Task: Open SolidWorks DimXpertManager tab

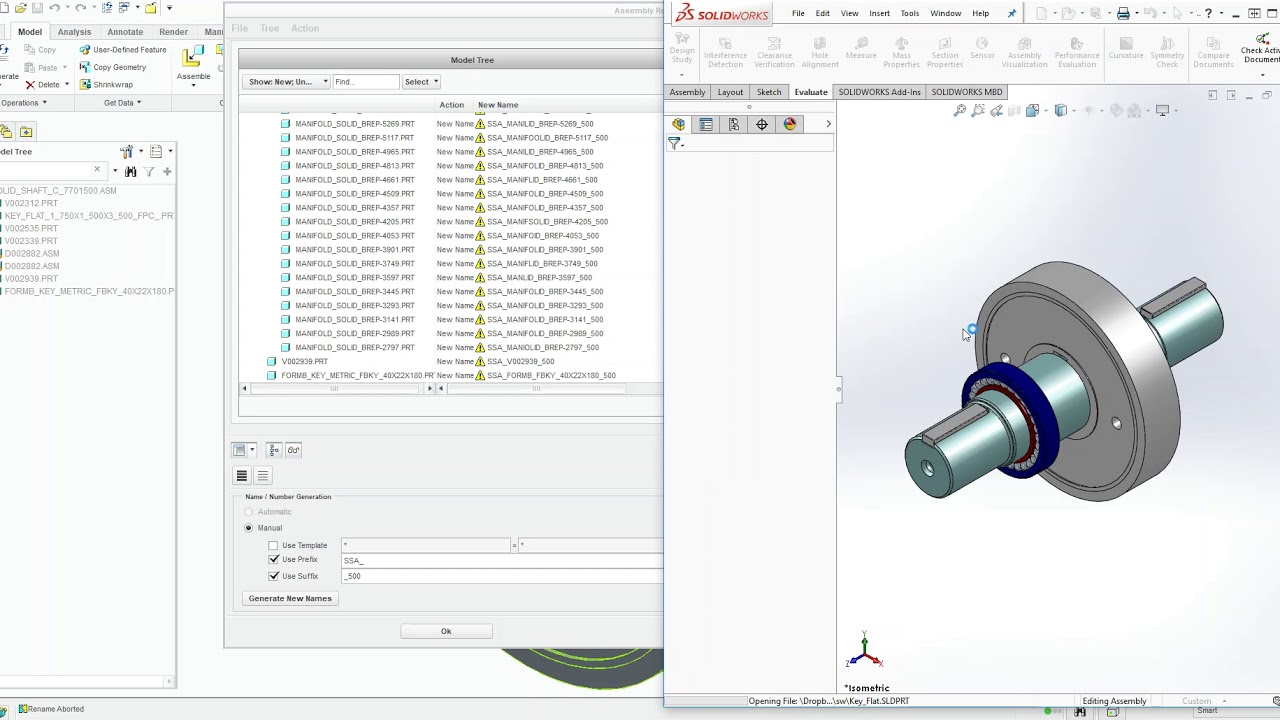Action: click(x=762, y=124)
